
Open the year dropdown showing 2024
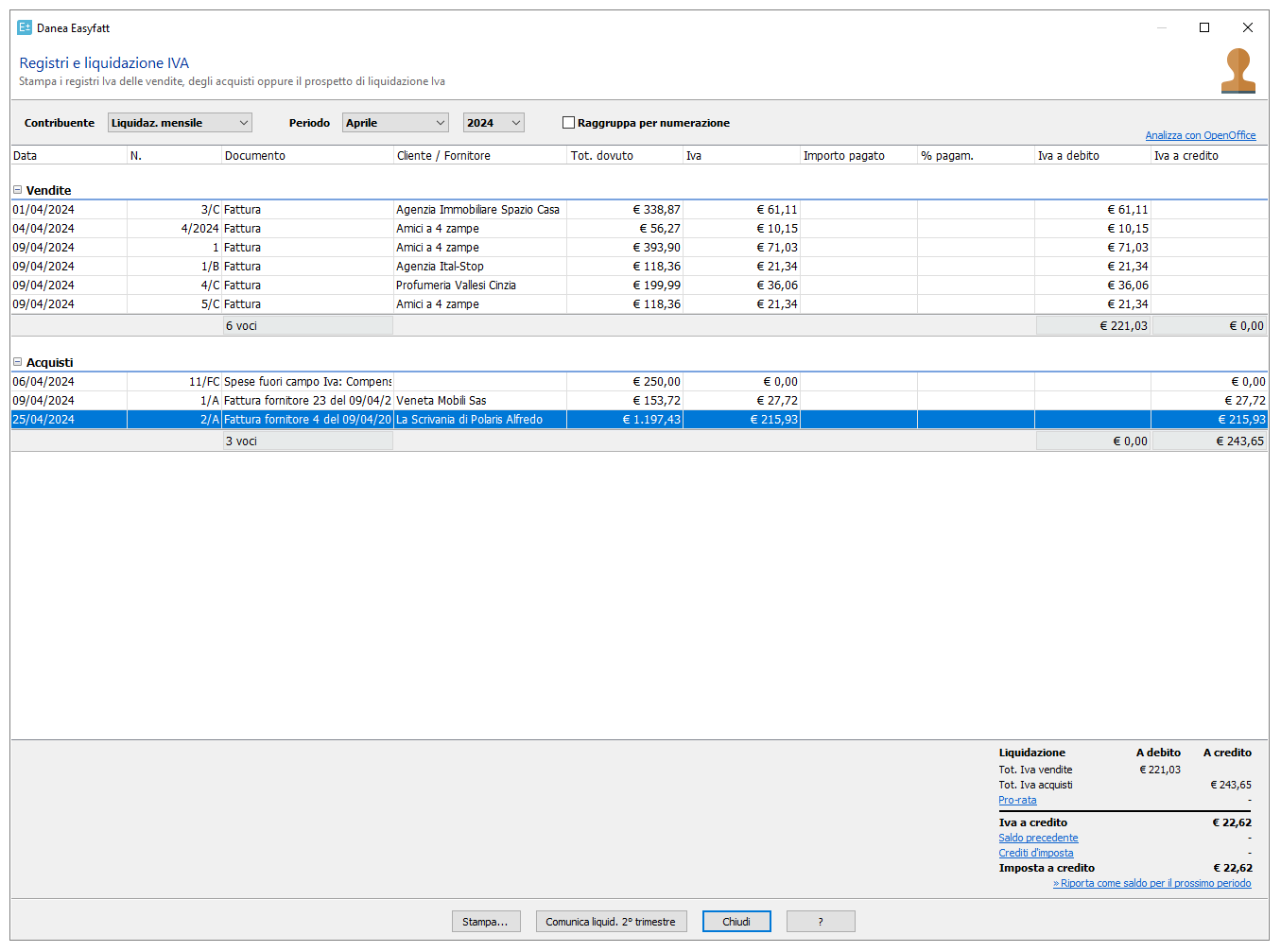pyautogui.click(x=493, y=123)
